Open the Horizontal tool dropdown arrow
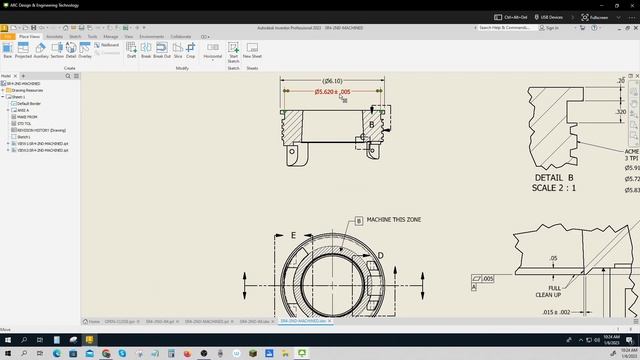Image resolution: width=640 pixels, height=360 pixels. tap(213, 60)
